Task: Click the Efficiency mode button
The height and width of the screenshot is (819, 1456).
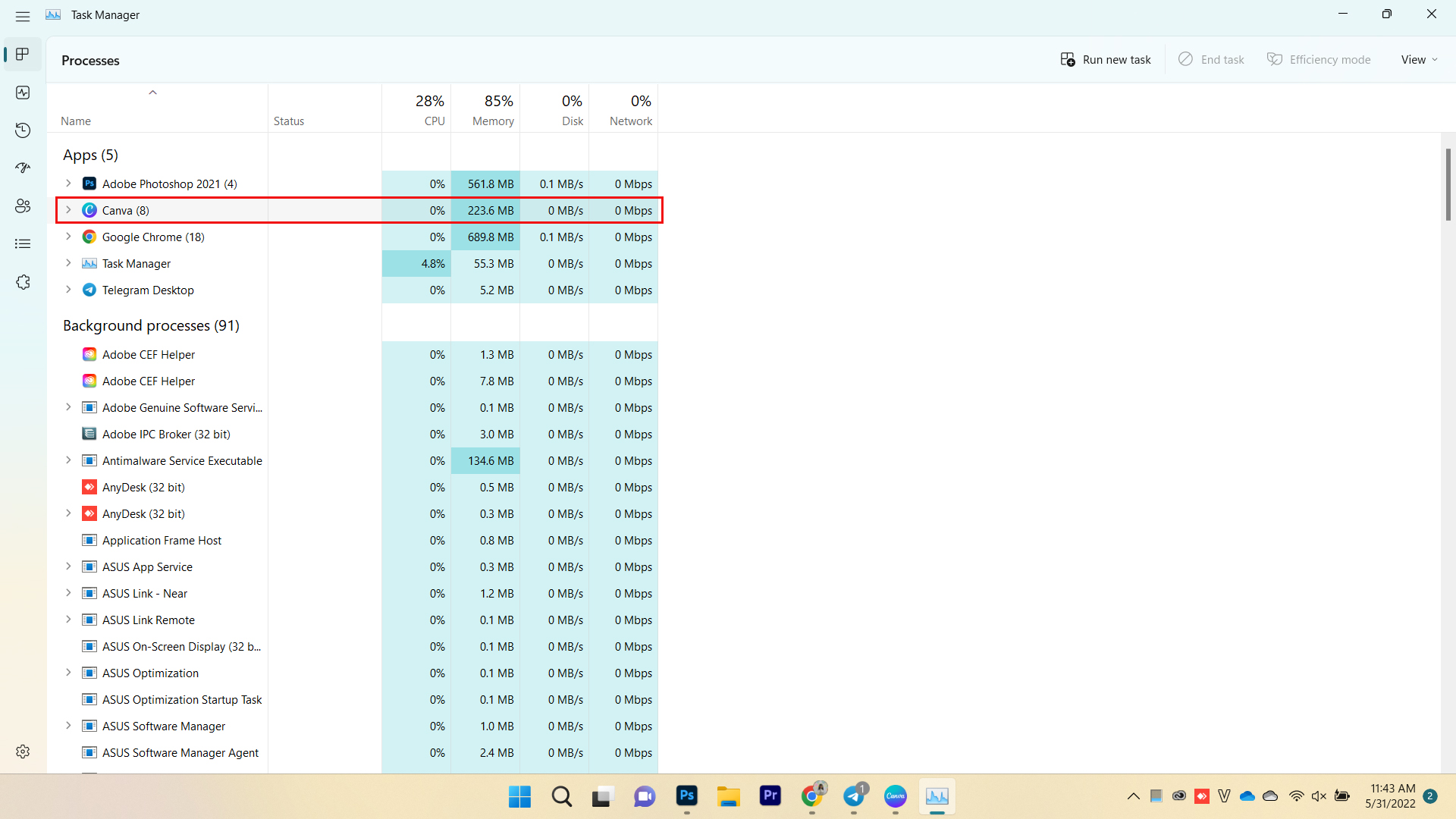Action: click(x=1319, y=60)
